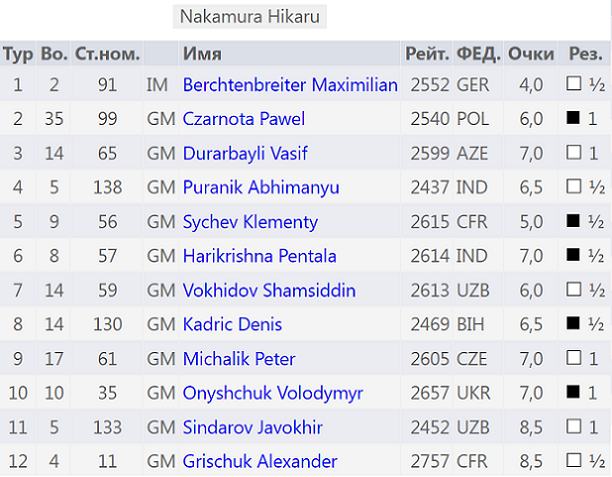612x477 pixels.
Task: Select Sindarov Javokhir link
Action: click(x=252, y=427)
